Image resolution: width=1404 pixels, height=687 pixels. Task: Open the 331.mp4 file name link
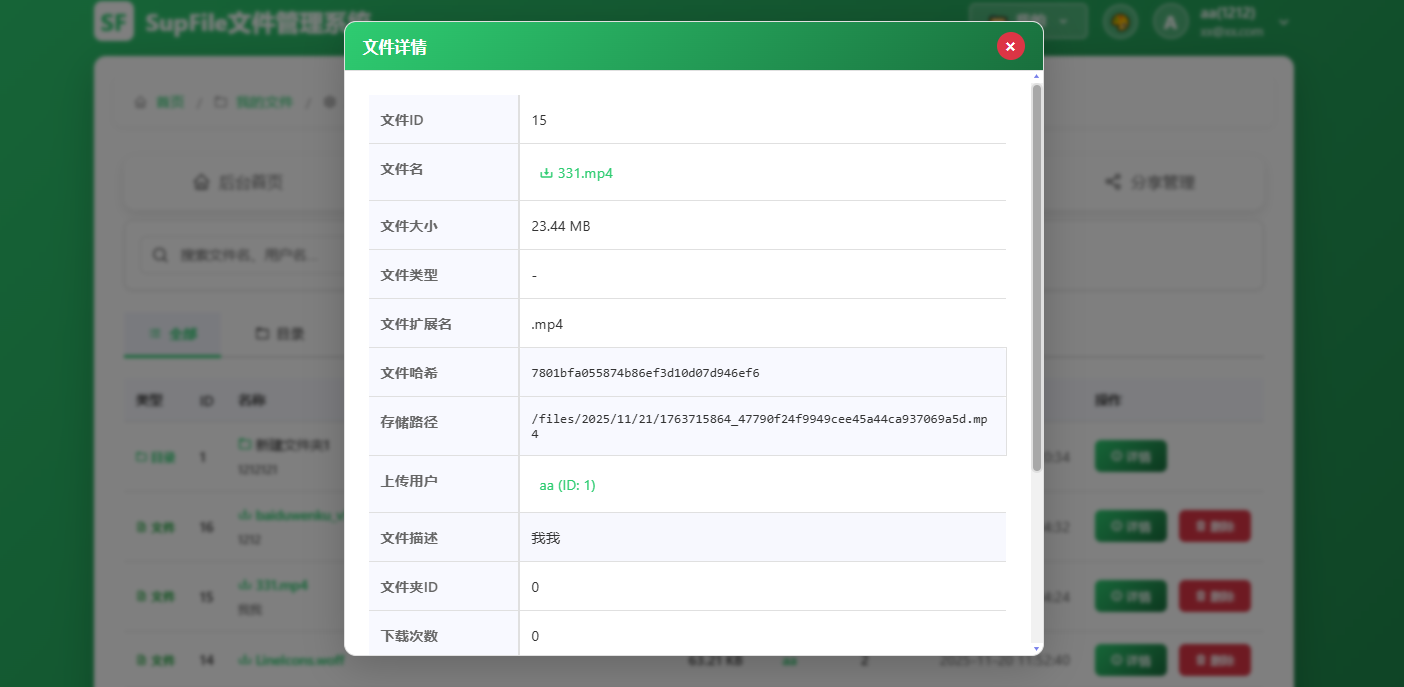[x=585, y=173]
